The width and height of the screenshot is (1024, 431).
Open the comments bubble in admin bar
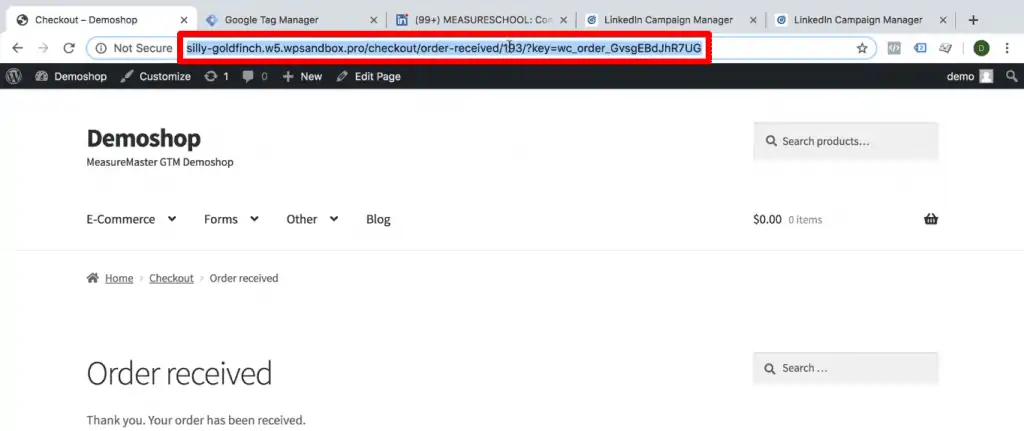click(255, 76)
